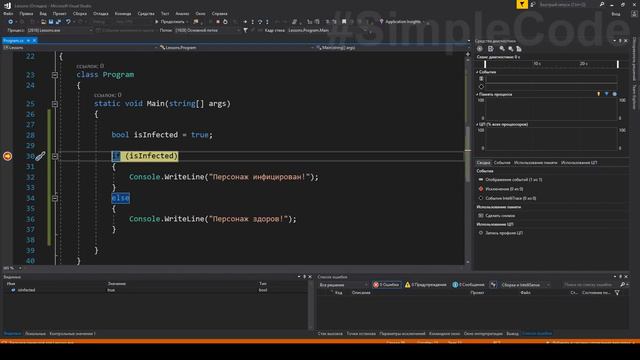This screenshot has width=640, height=360.
Task: Toggle the 0 Предупреждения warnings filter
Action: click(x=426, y=284)
